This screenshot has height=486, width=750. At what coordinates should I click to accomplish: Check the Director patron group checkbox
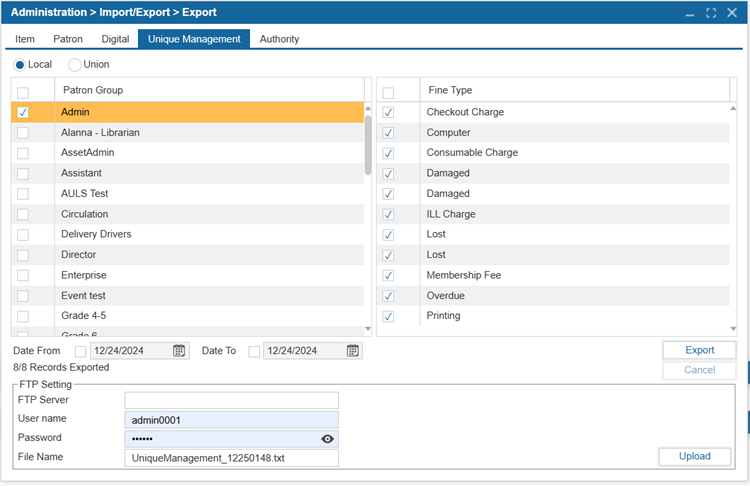(x=23, y=255)
